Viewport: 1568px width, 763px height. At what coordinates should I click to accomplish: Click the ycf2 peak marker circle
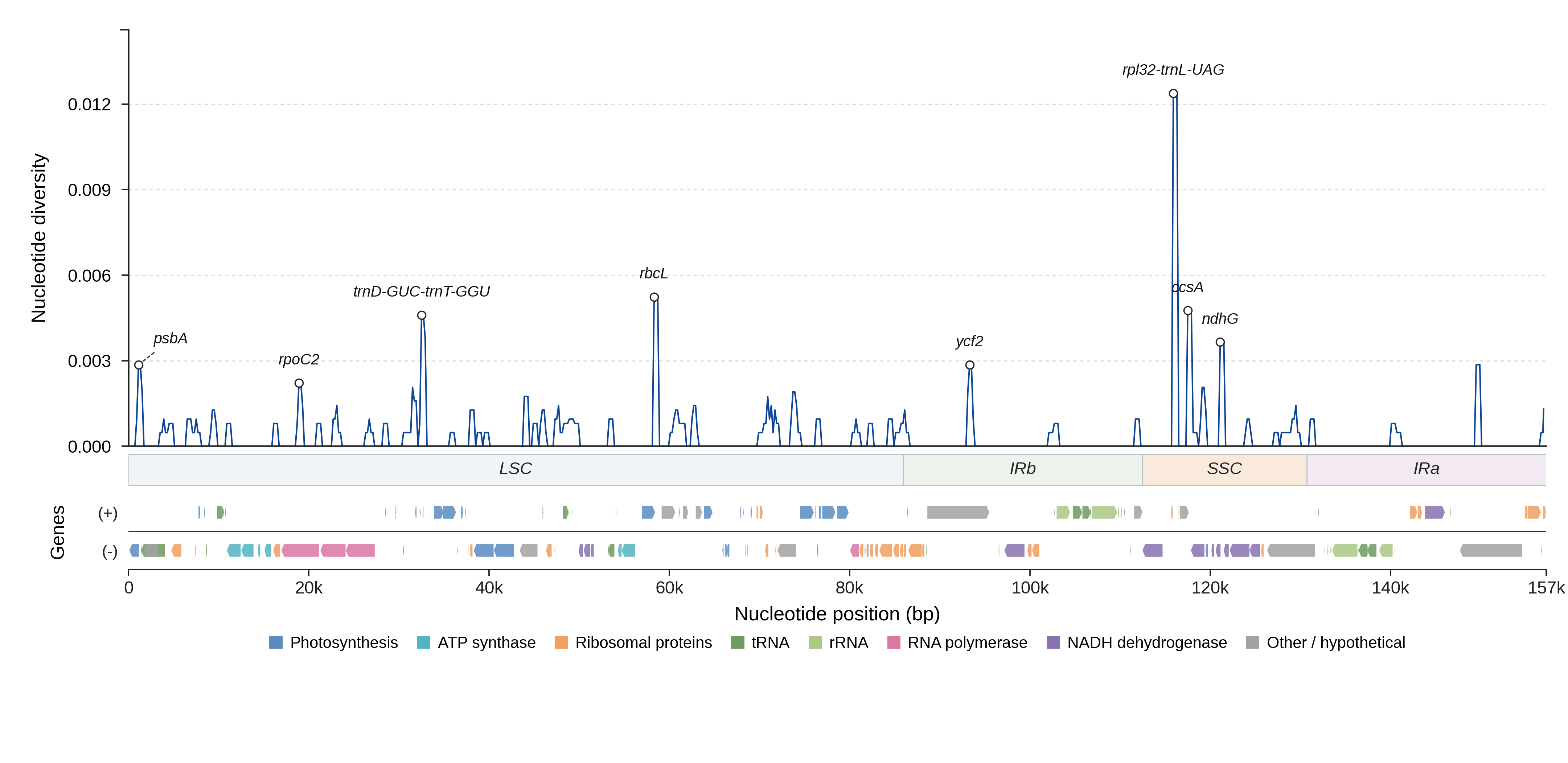tap(970, 366)
